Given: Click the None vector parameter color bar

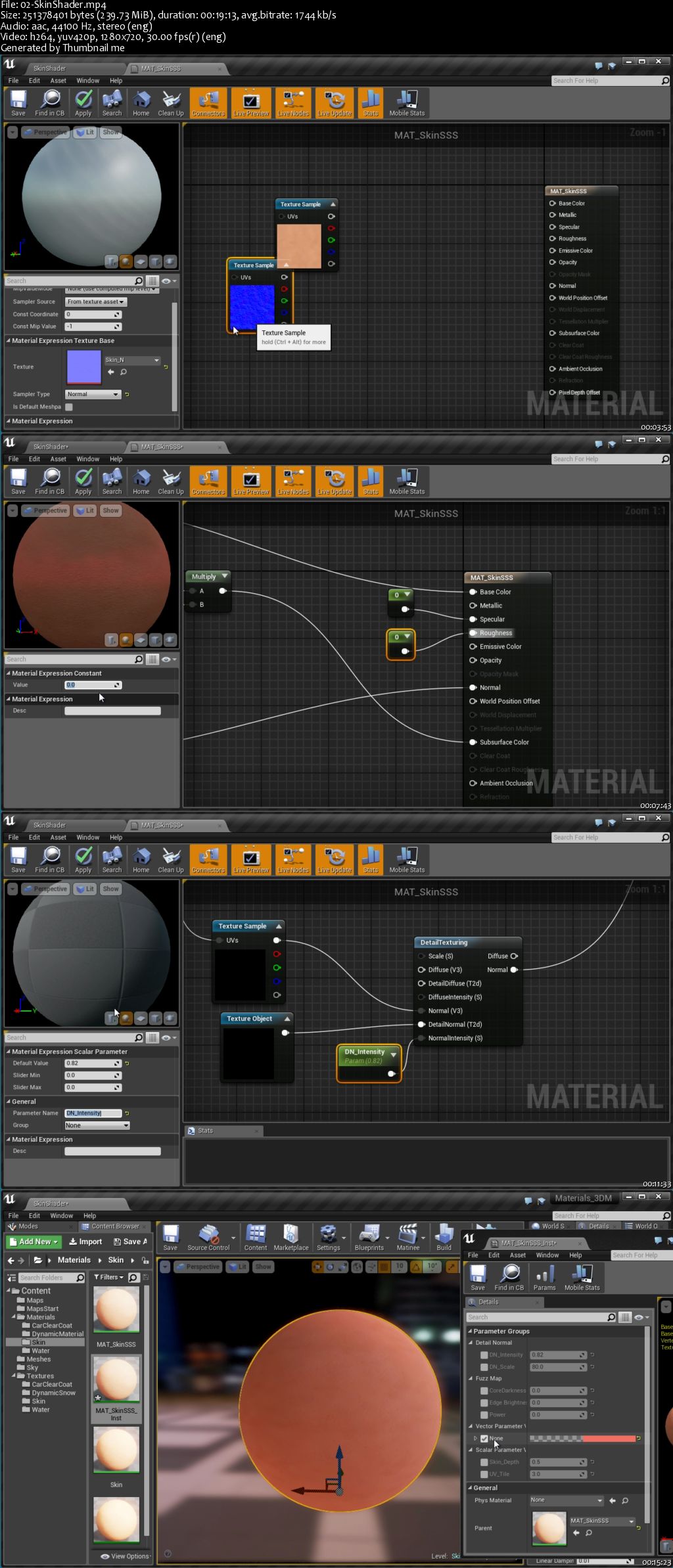Looking at the screenshot, I should pyautogui.click(x=582, y=1439).
